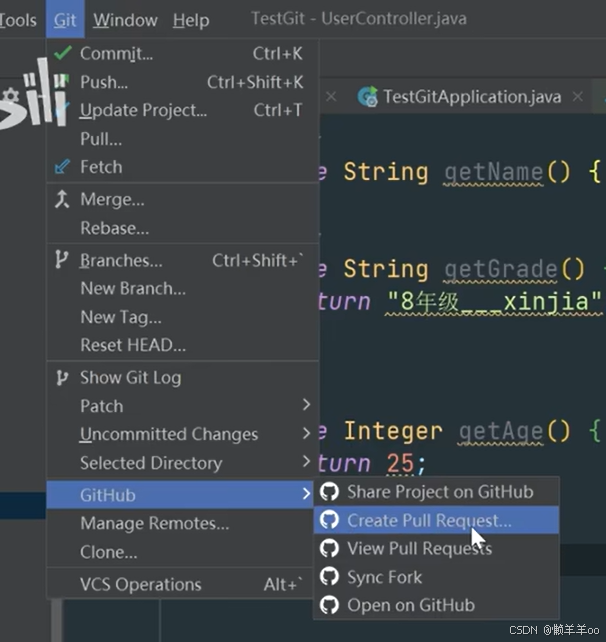606x642 pixels.
Task: Choose Rebase... menu entry
Action: coord(183,228)
